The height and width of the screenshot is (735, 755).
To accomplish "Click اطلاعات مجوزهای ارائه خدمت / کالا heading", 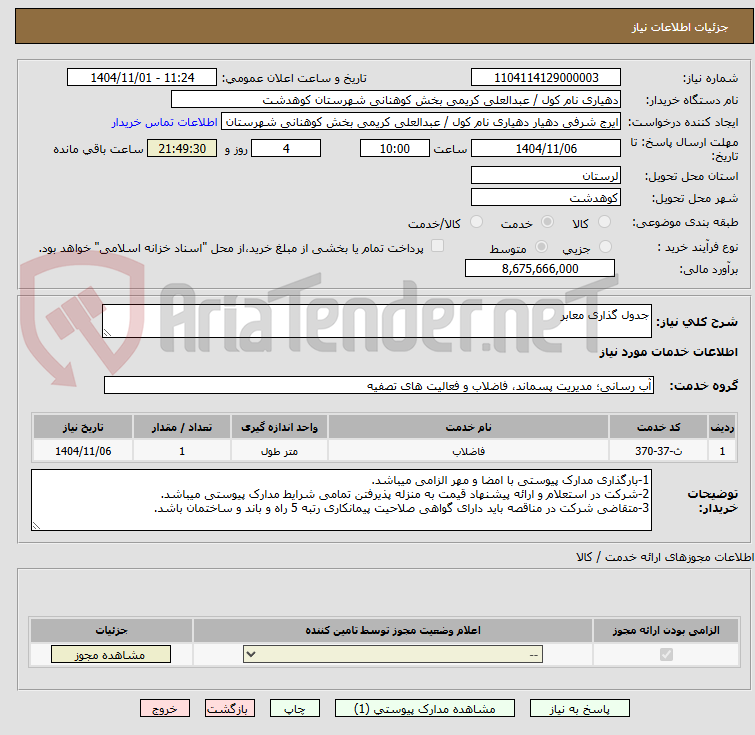I will coord(665,557).
